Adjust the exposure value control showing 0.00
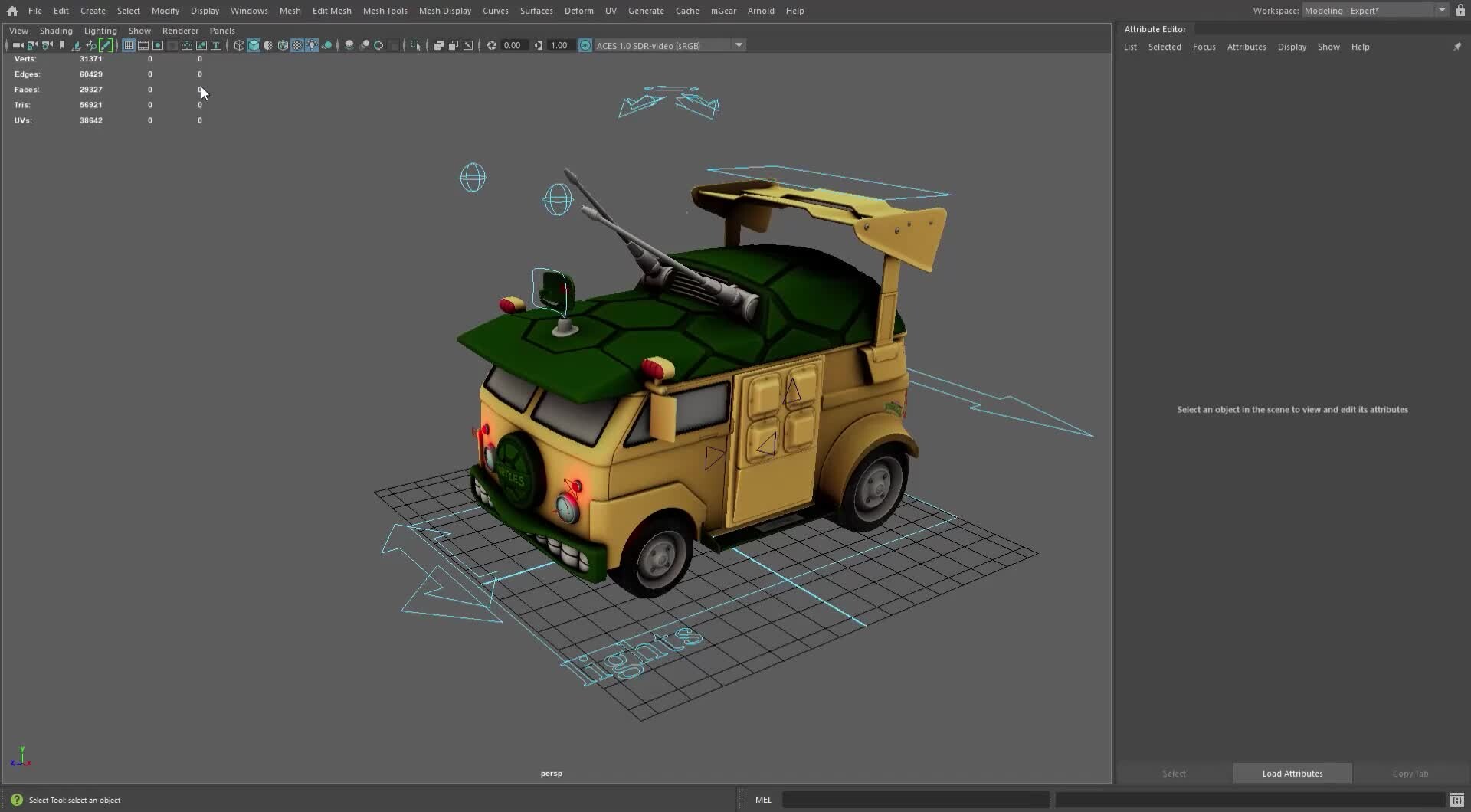This screenshot has height=812, width=1471. click(x=512, y=45)
